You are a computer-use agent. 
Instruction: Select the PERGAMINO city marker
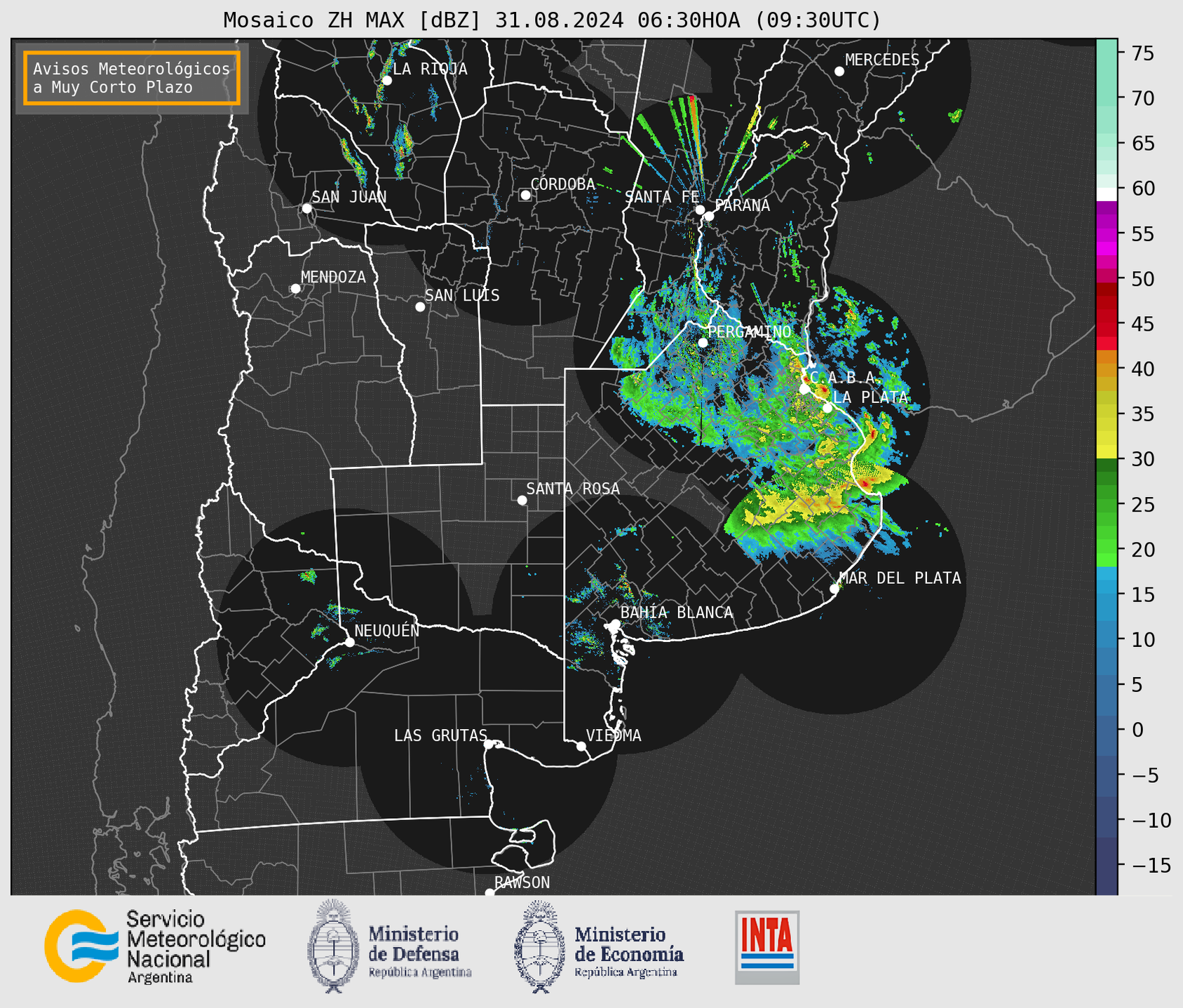703,343
